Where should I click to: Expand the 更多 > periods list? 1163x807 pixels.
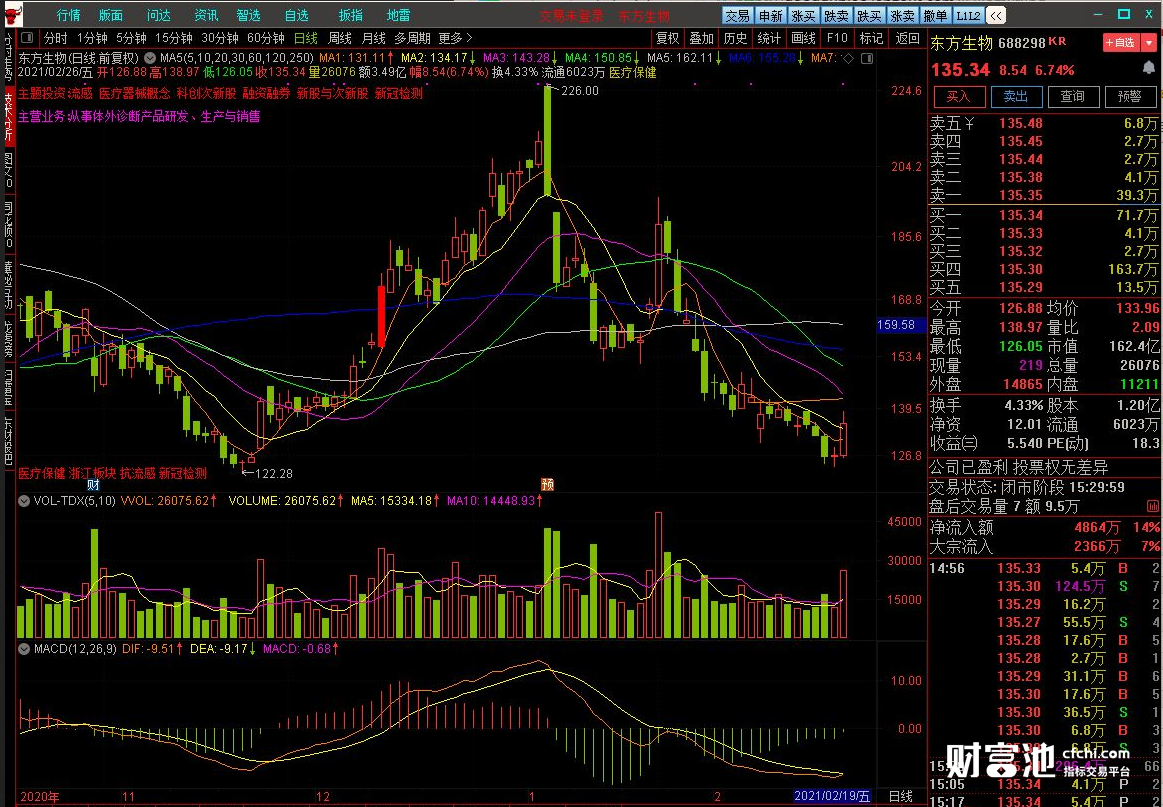[455, 38]
